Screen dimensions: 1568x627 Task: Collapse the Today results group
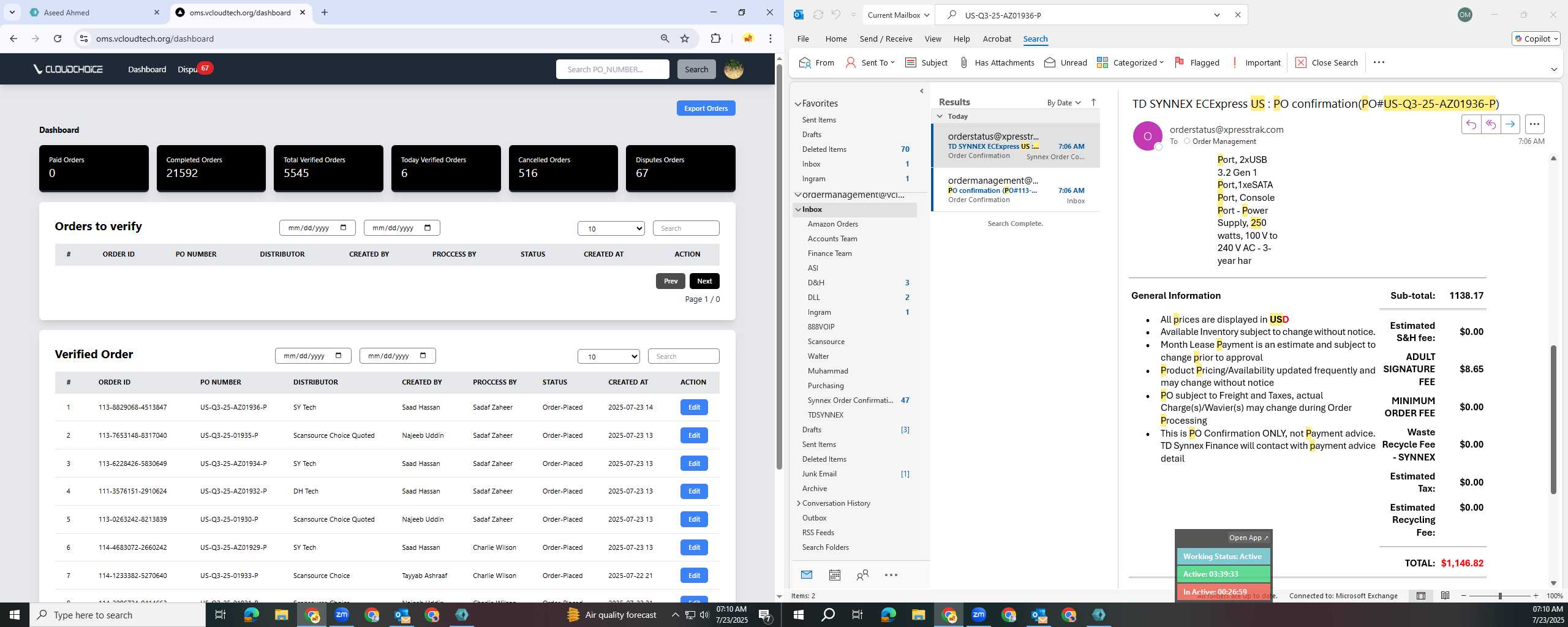940,116
